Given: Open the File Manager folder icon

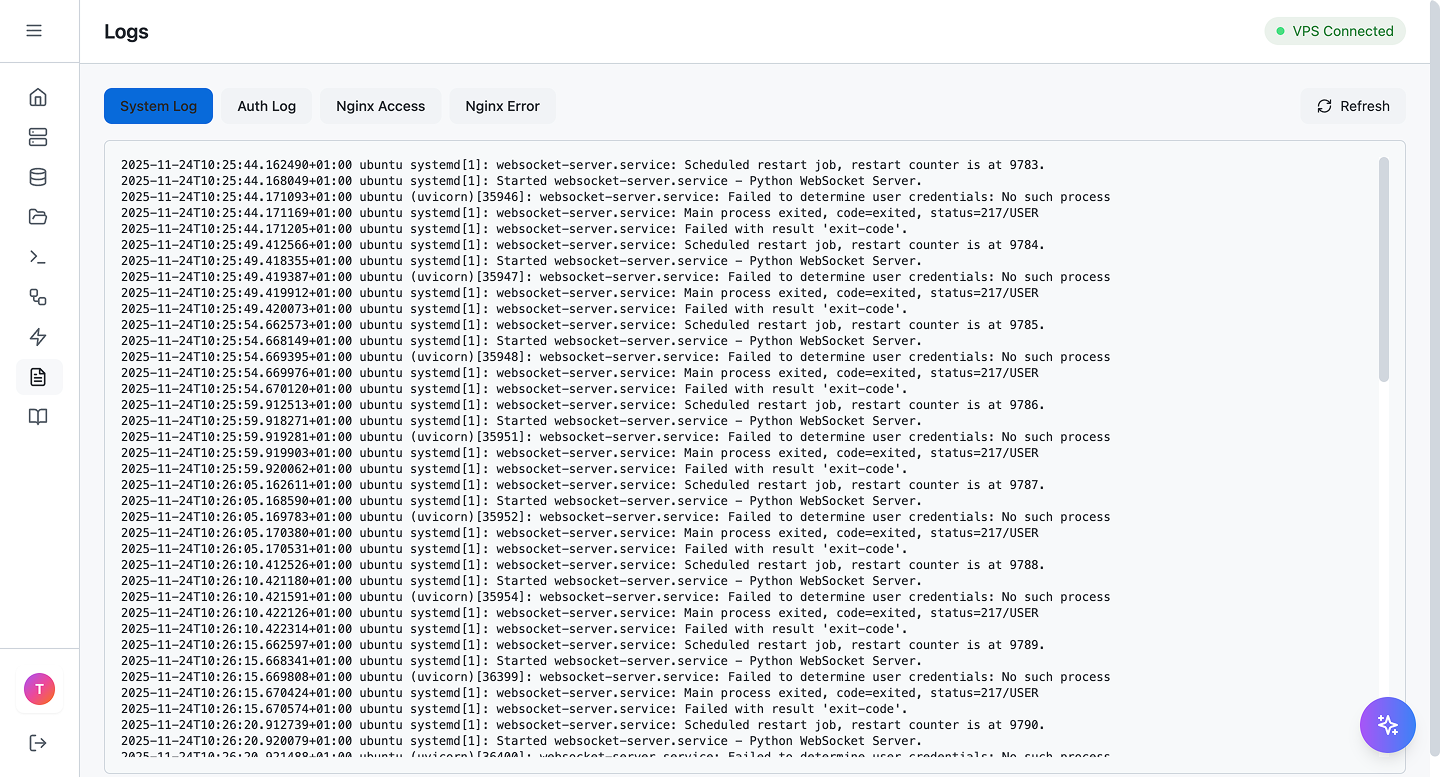Looking at the screenshot, I should click(x=38, y=217).
